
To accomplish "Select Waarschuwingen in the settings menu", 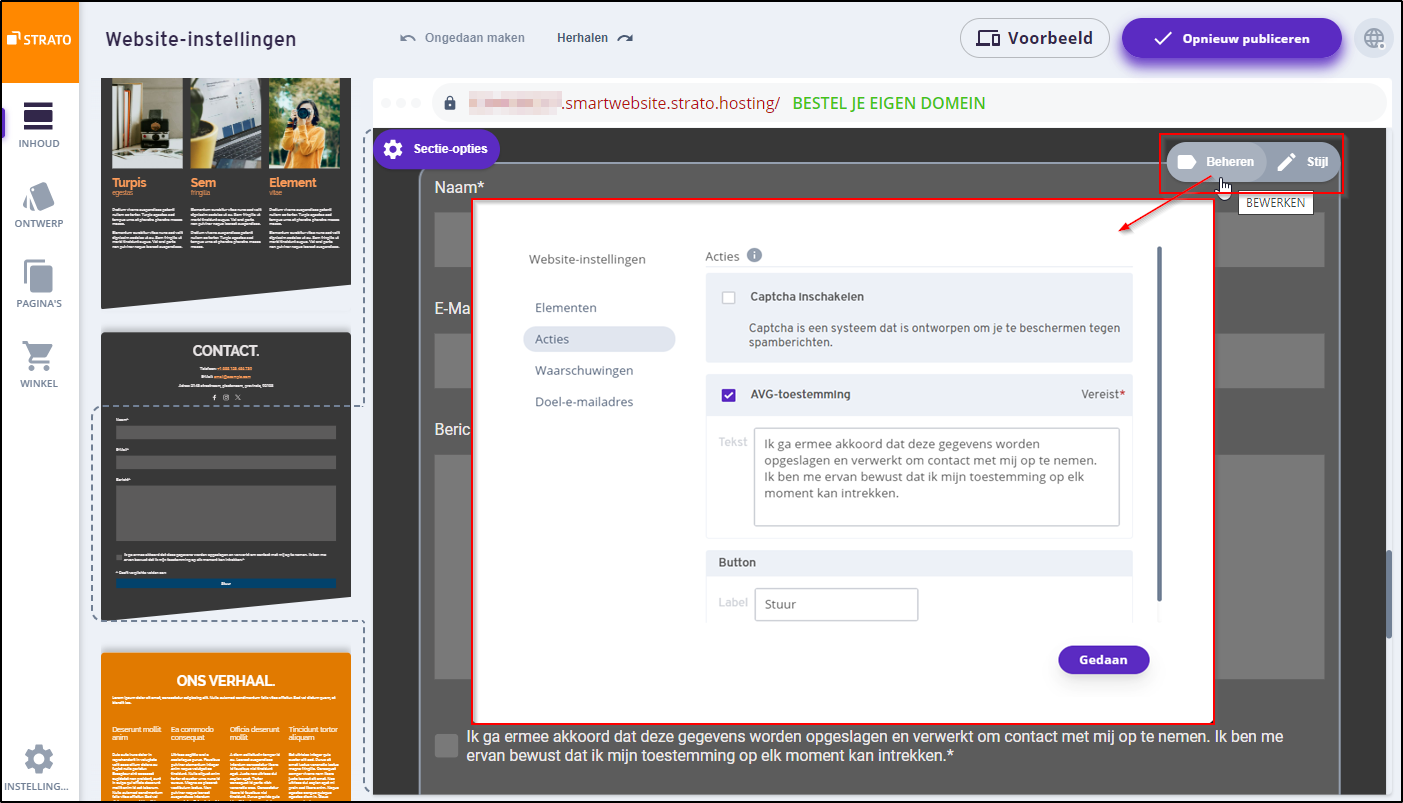I will 584,370.
